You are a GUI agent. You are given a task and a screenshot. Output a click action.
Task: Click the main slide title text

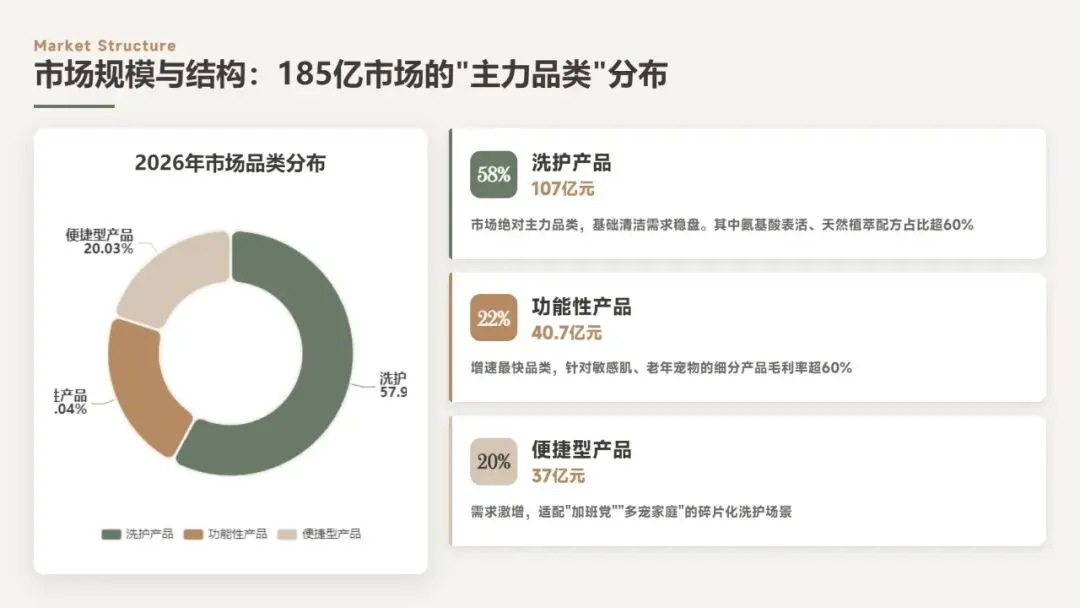coord(351,74)
